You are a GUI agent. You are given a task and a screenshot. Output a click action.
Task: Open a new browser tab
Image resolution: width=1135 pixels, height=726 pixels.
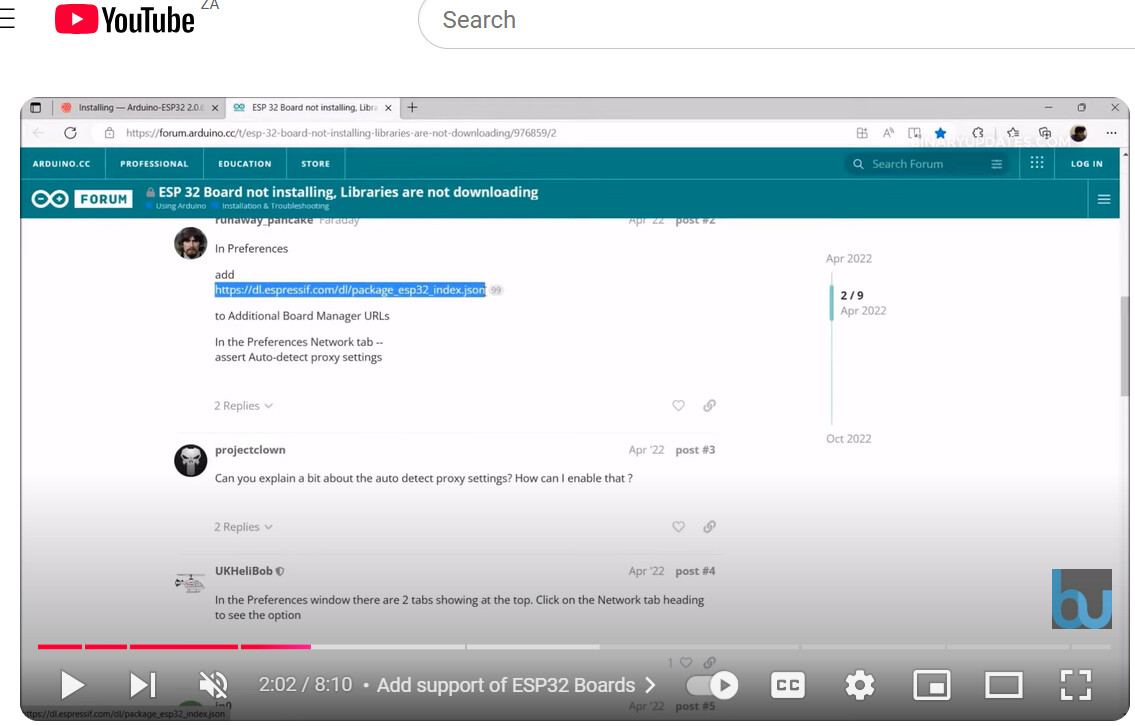(412, 108)
